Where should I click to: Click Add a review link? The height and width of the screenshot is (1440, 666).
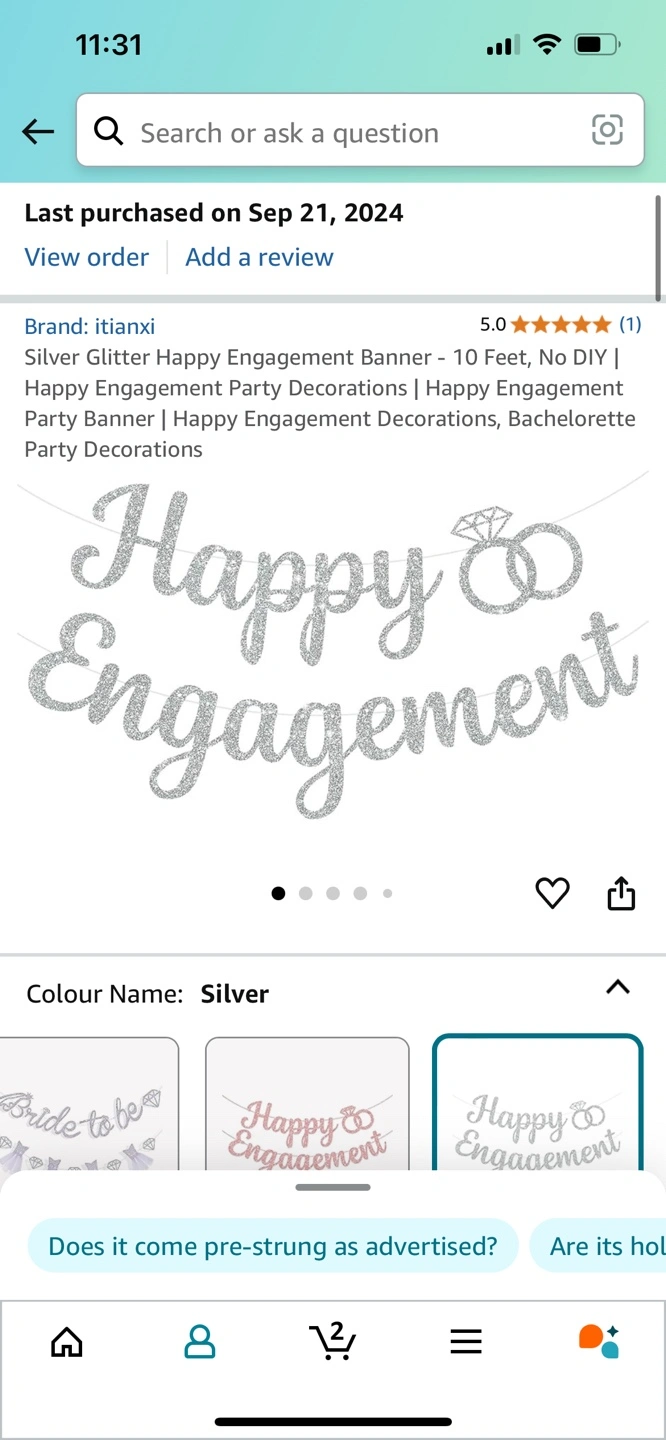[x=259, y=257]
